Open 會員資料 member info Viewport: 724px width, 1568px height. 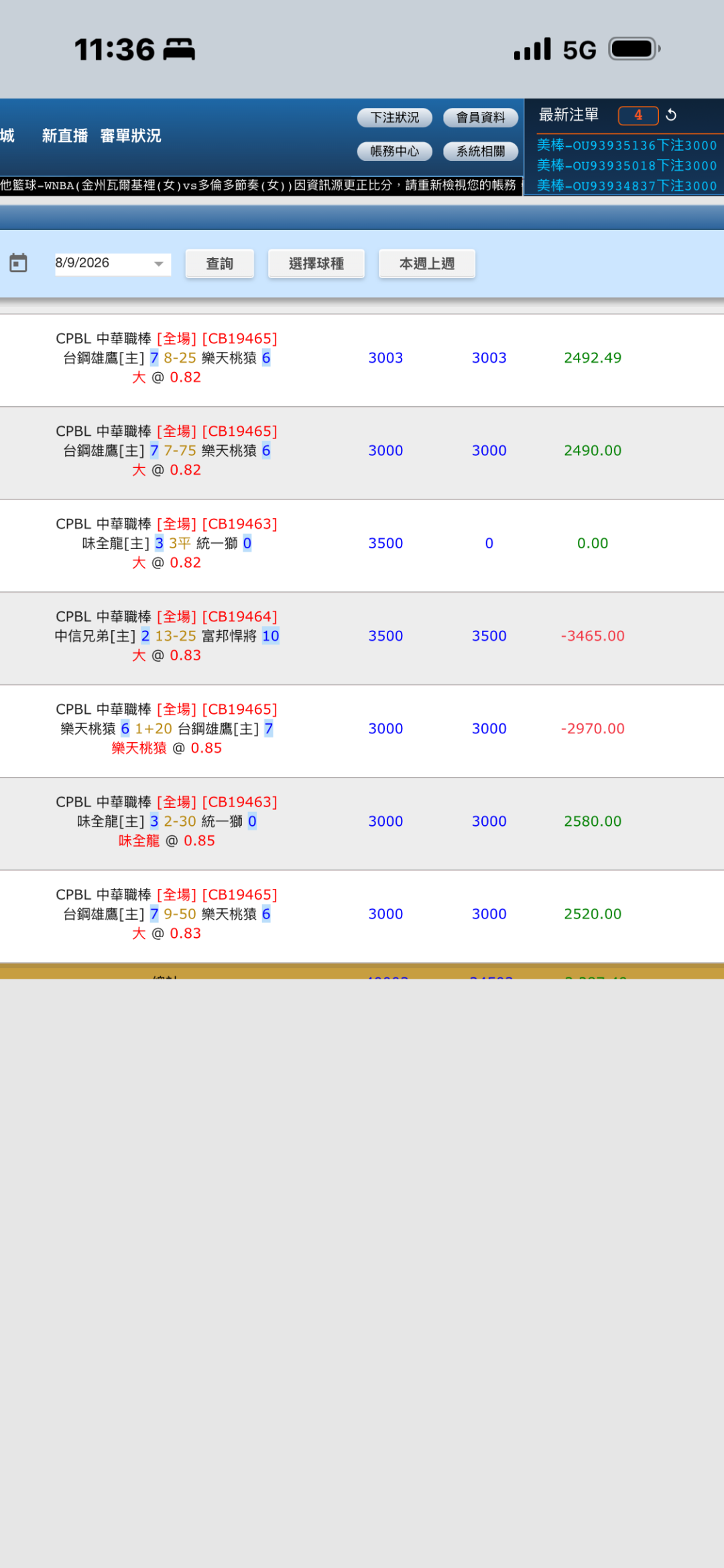(481, 117)
